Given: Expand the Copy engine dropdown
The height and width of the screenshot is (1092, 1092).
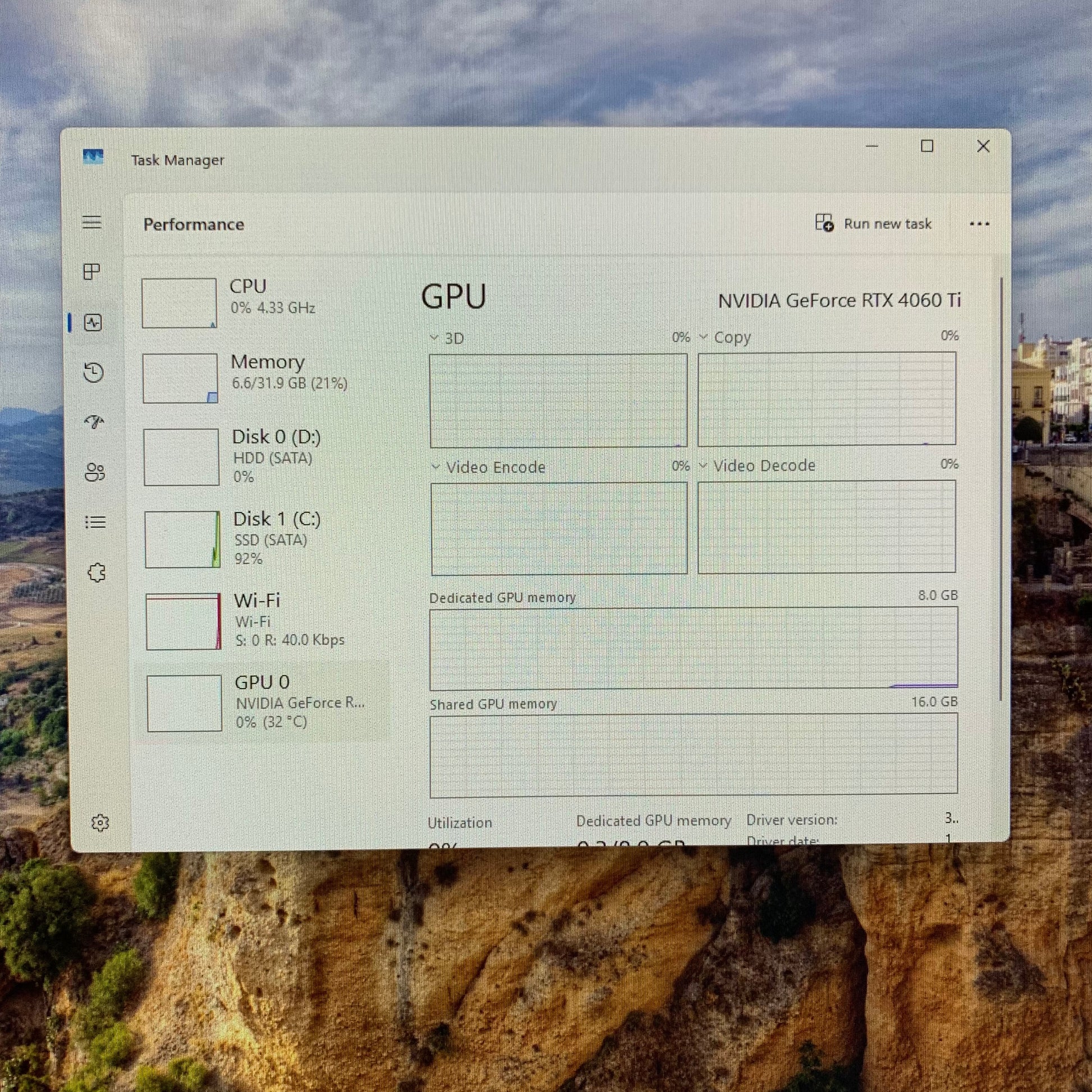Looking at the screenshot, I should 725,337.
